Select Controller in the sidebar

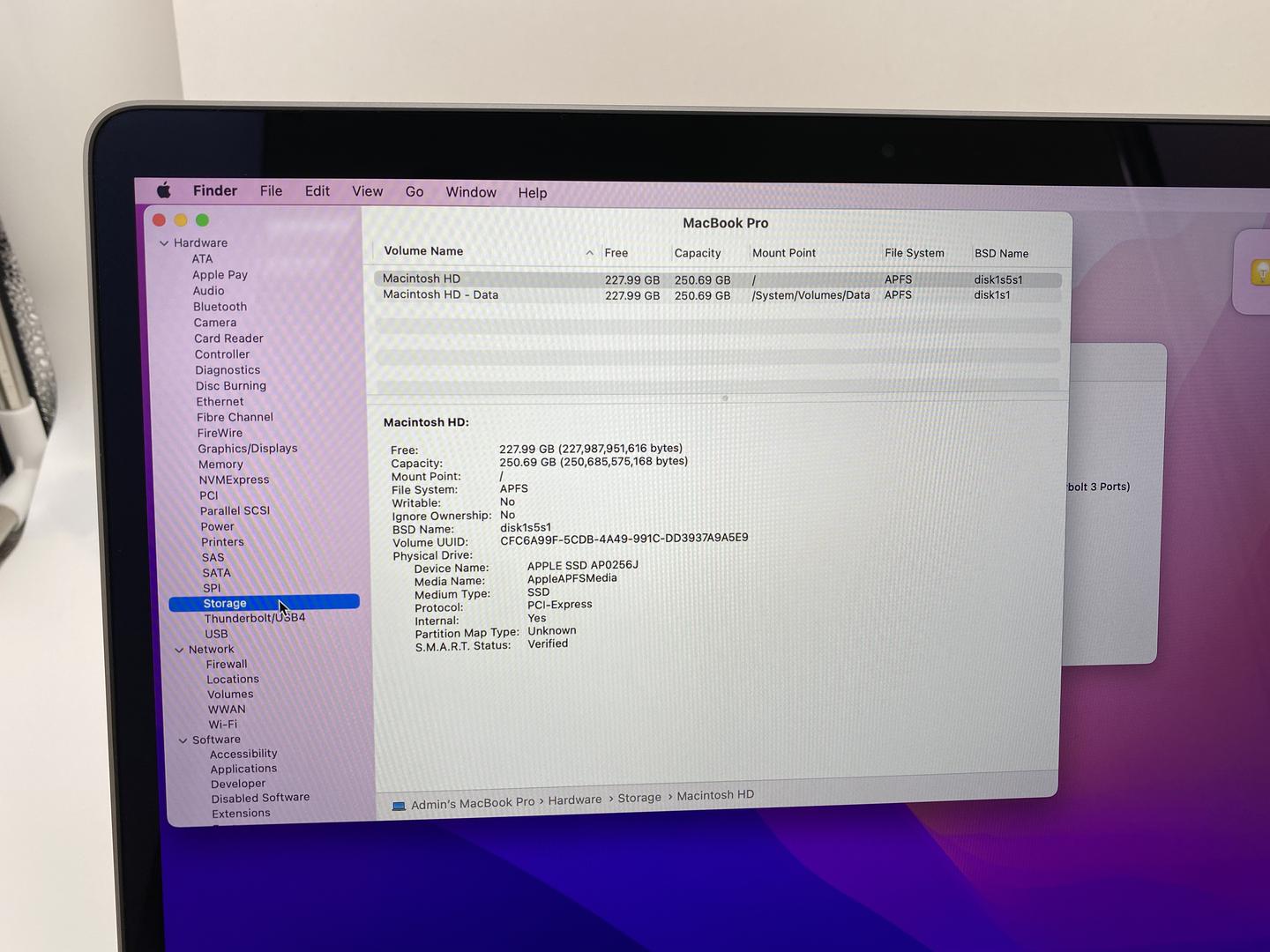(x=222, y=353)
